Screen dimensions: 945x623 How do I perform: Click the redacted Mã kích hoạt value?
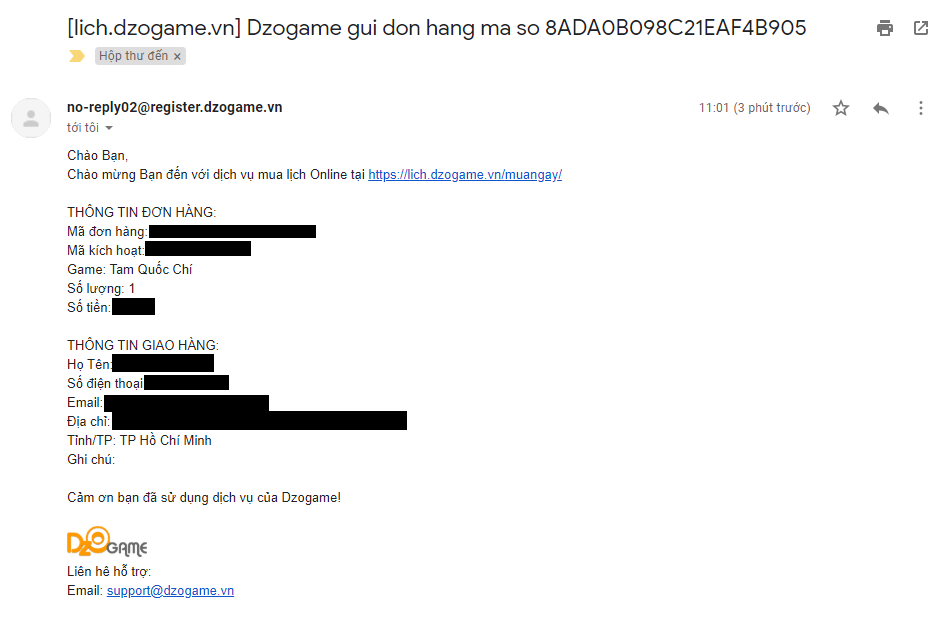click(x=198, y=249)
